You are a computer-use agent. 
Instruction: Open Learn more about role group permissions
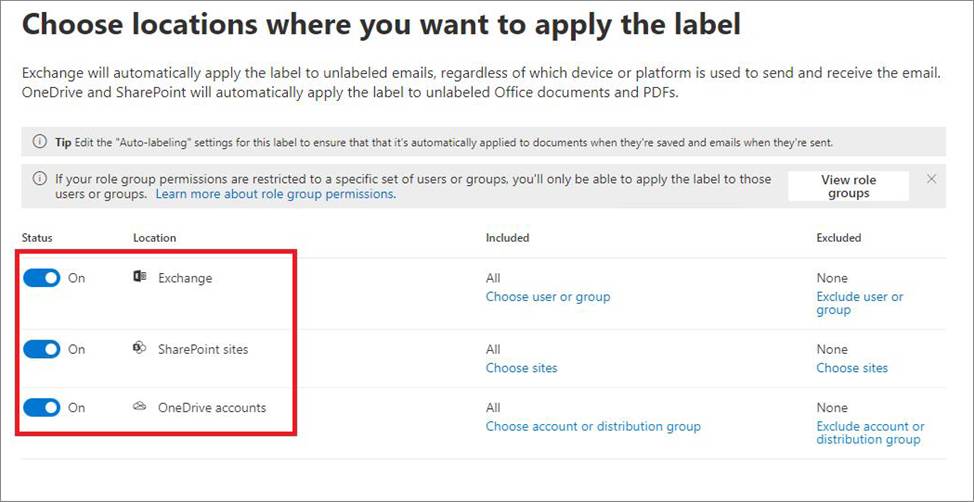point(275,194)
